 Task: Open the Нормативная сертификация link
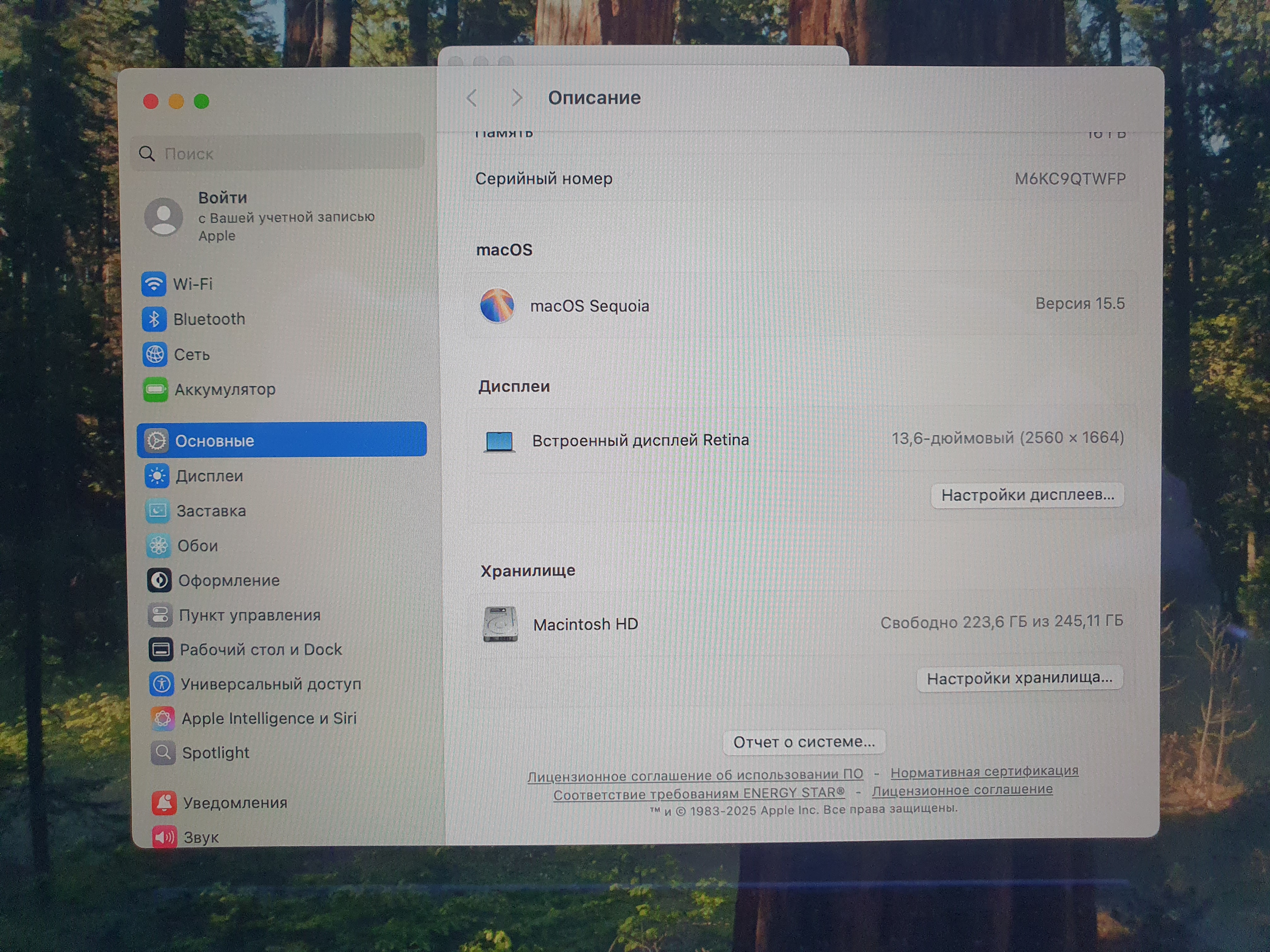984,772
